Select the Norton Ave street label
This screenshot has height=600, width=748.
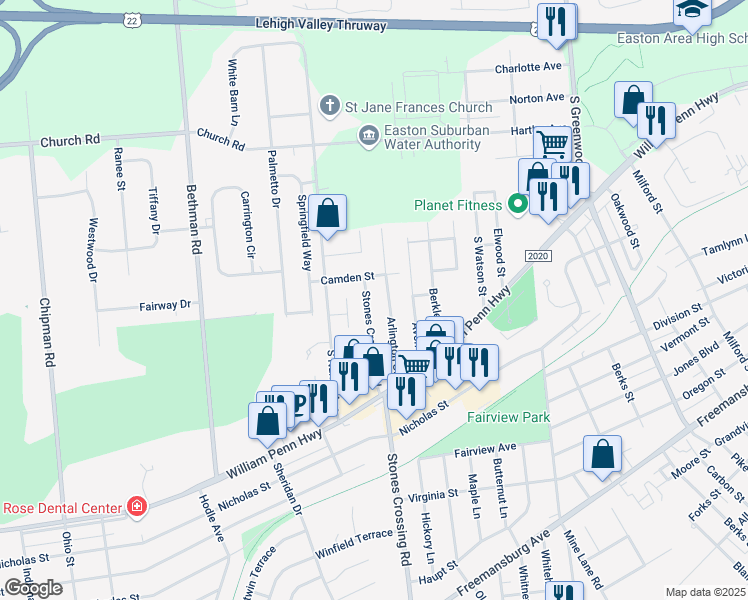[537, 99]
